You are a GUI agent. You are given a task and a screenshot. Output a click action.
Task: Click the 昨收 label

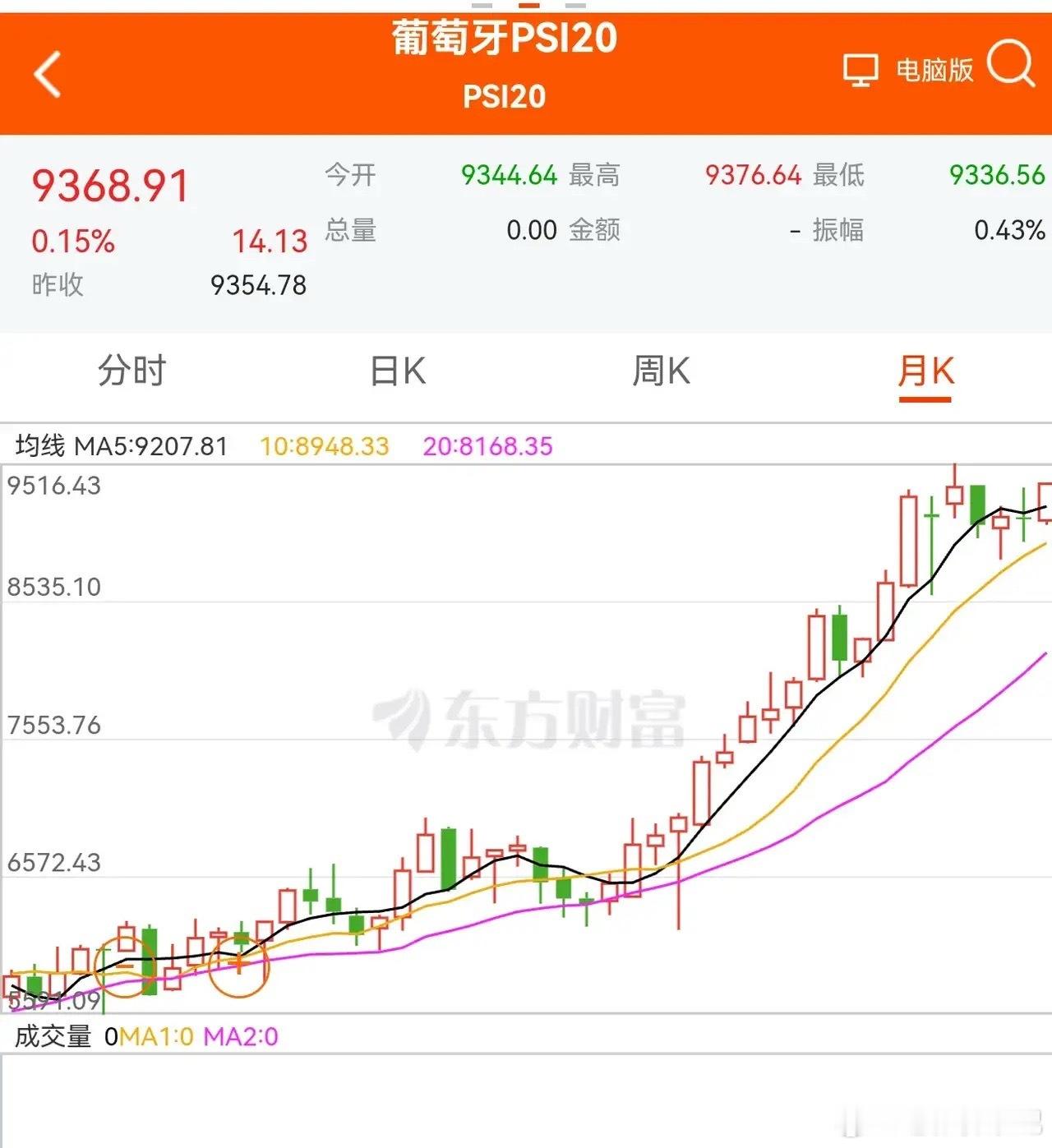(58, 285)
